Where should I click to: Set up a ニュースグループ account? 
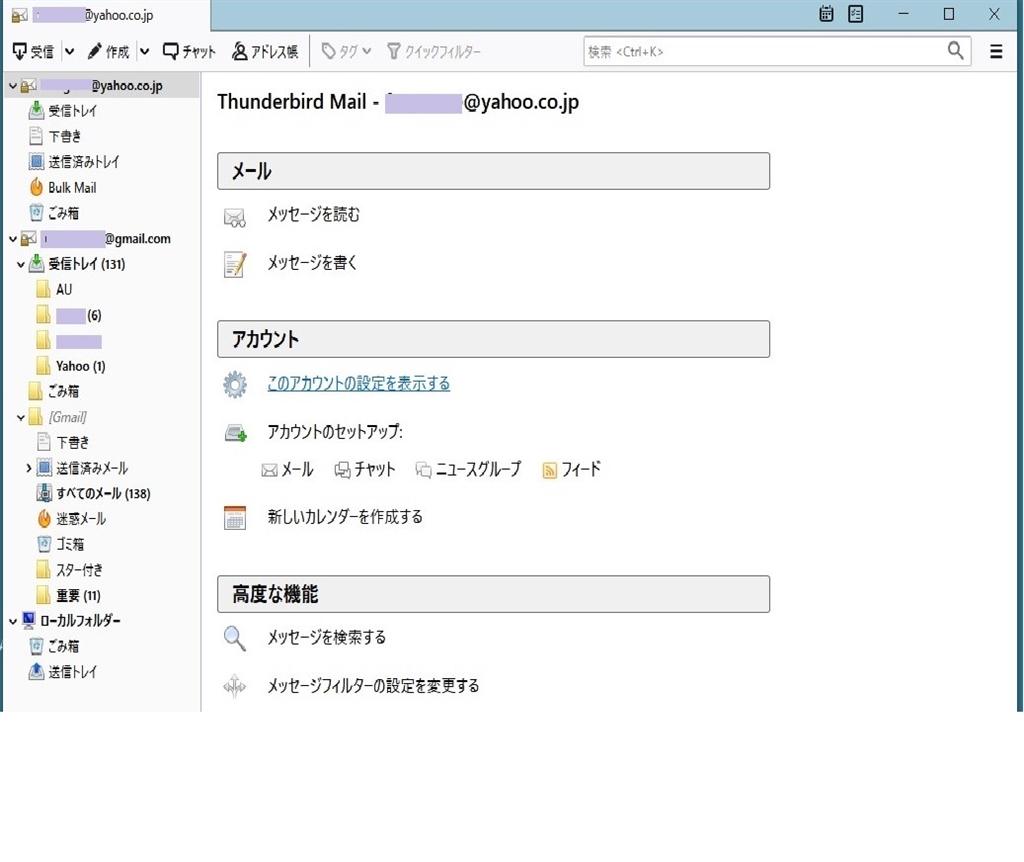click(469, 470)
